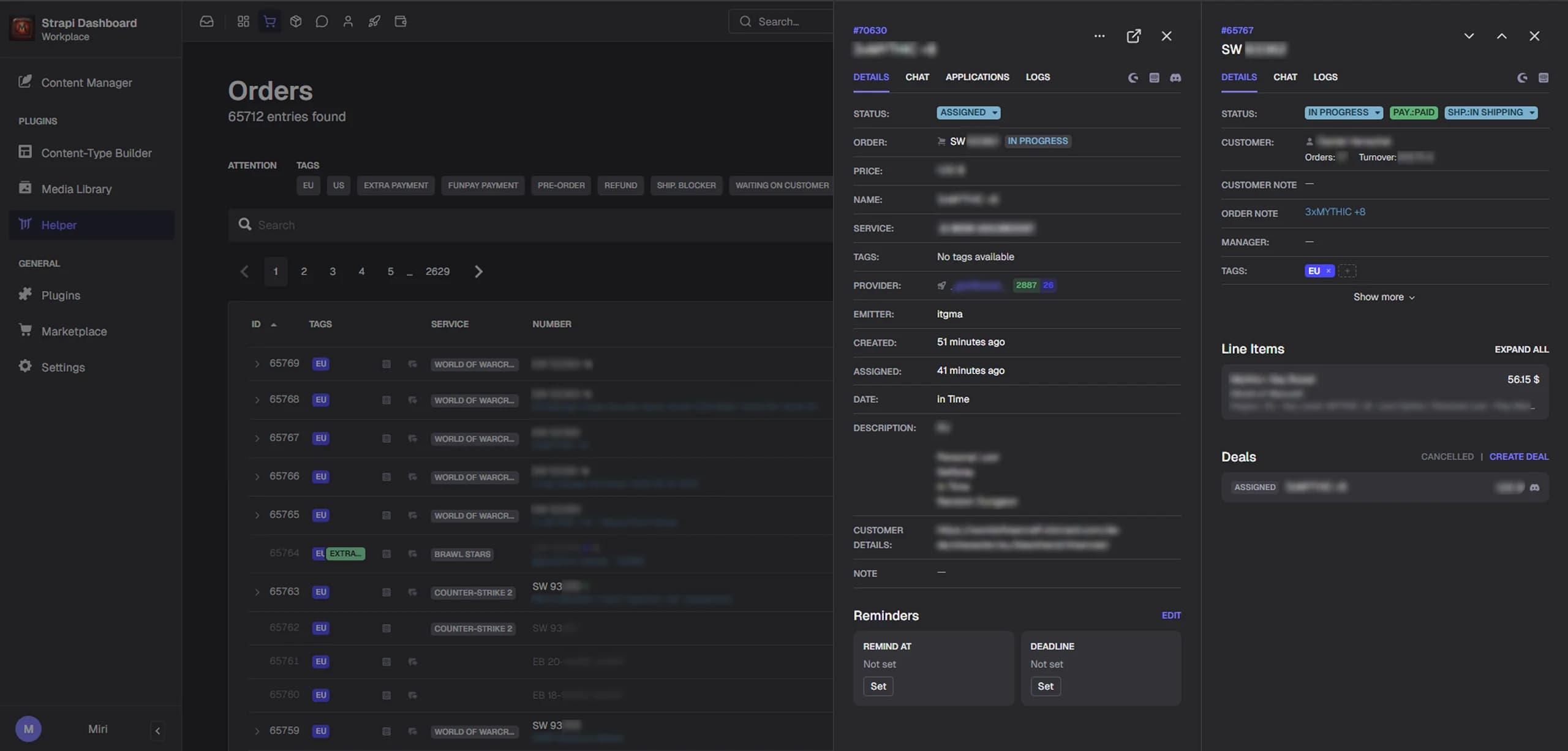This screenshot has width=1568, height=751.
Task: Go to page 3 of orders
Action: 333,271
